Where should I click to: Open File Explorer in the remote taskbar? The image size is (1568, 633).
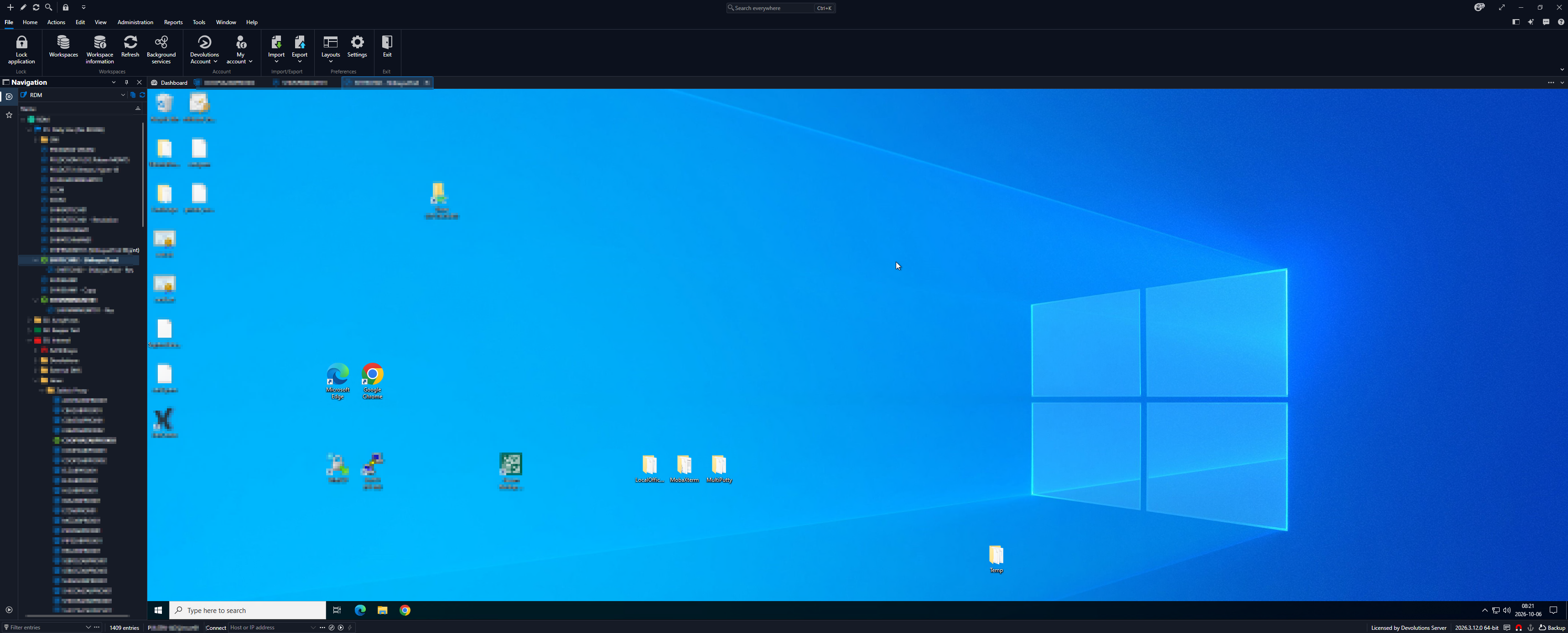pyautogui.click(x=382, y=610)
